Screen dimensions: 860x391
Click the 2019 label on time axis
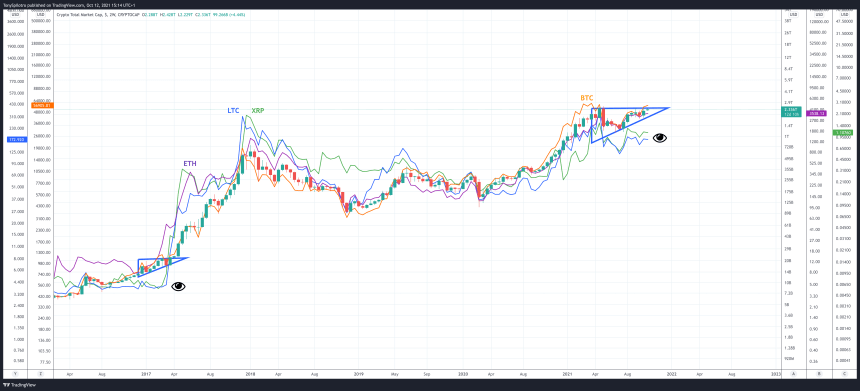point(358,373)
